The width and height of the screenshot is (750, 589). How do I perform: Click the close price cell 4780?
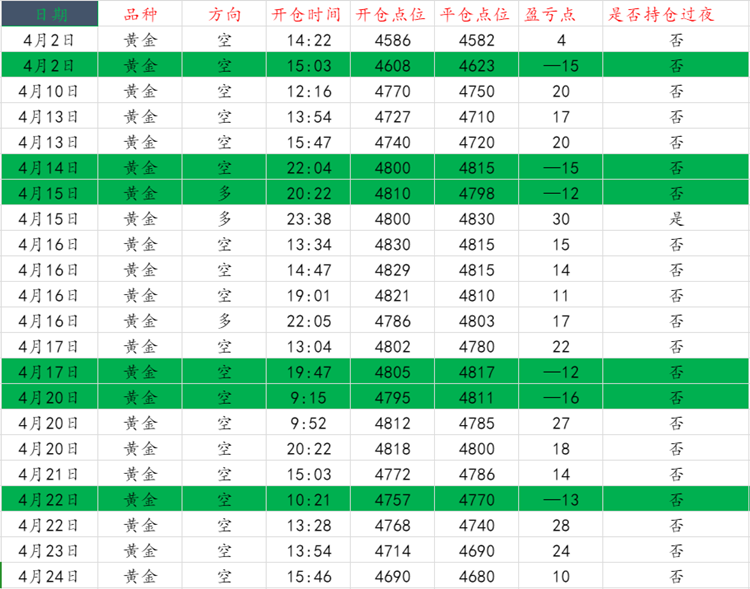[477, 346]
